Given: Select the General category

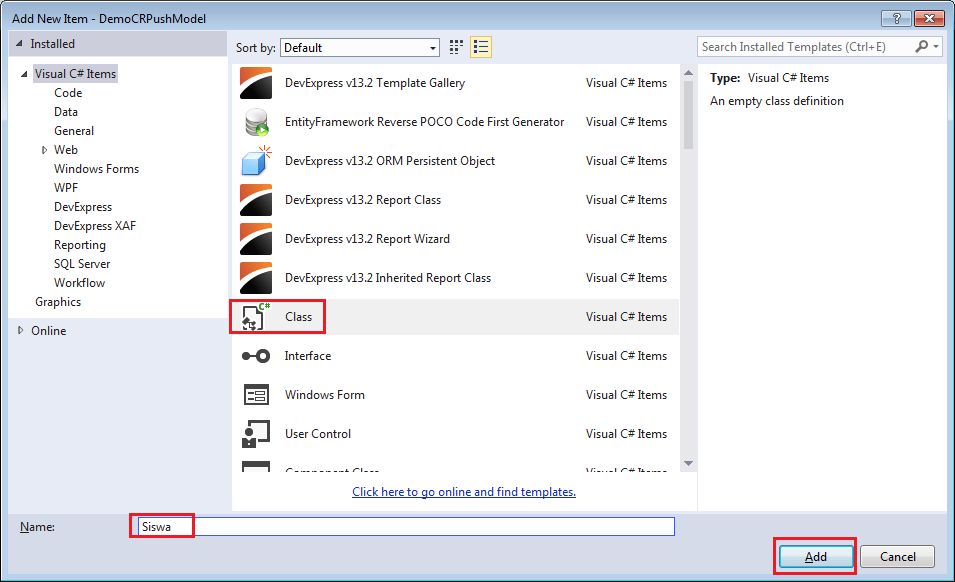Looking at the screenshot, I should (74, 130).
